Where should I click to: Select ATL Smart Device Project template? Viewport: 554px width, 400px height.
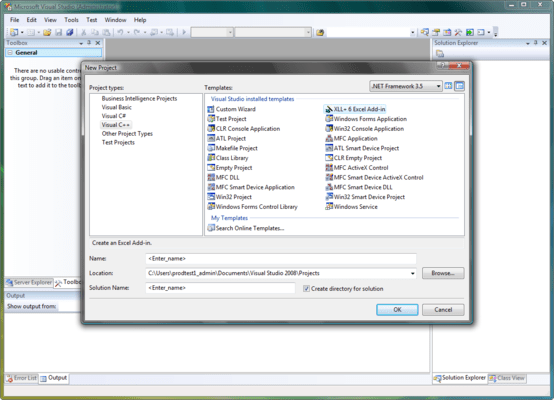point(362,148)
